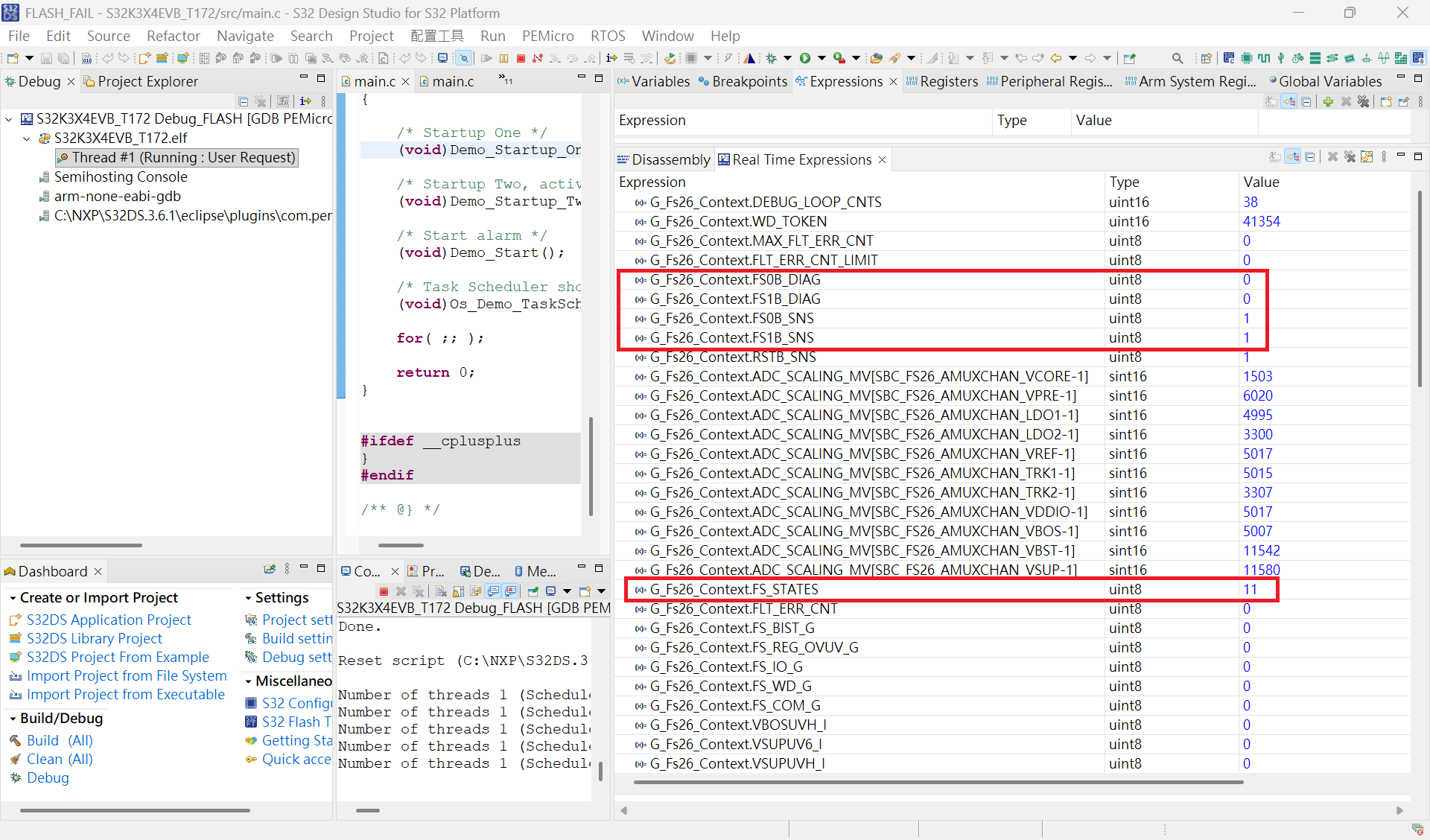1430x840 pixels.
Task: Click the Open Perspective toolbar icon
Action: coord(1206,58)
